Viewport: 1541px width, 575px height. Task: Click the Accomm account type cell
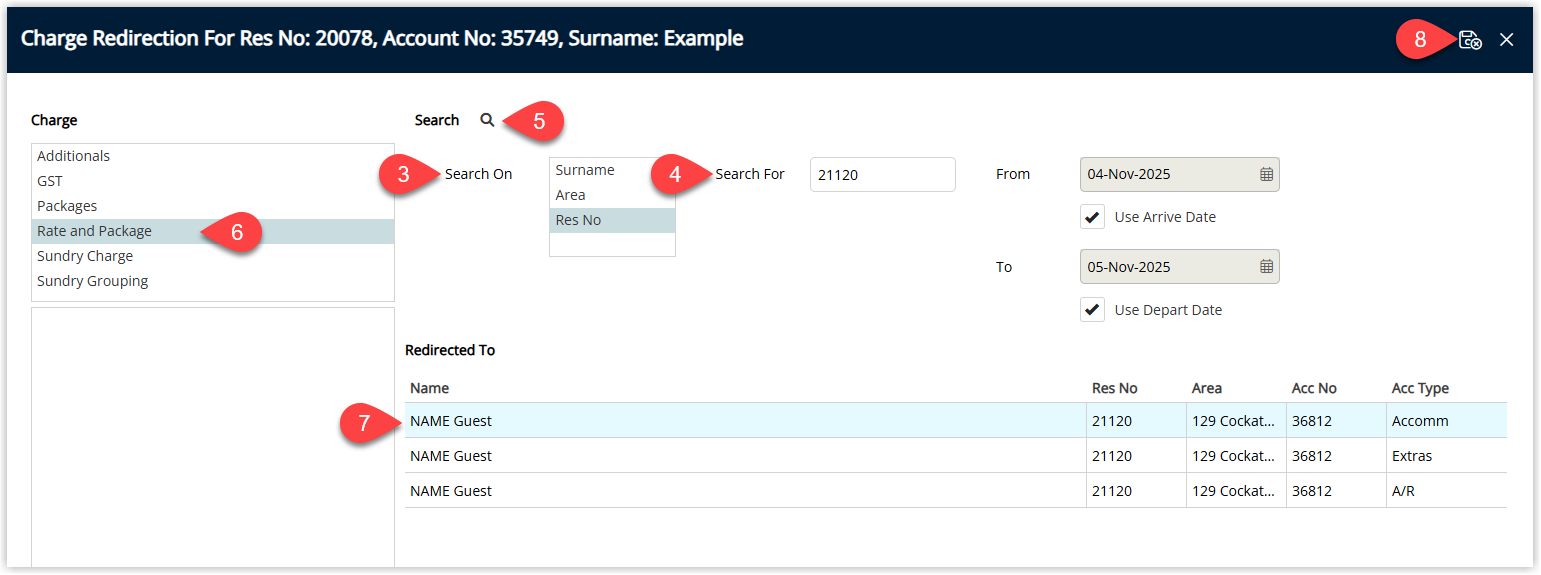(x=1446, y=421)
